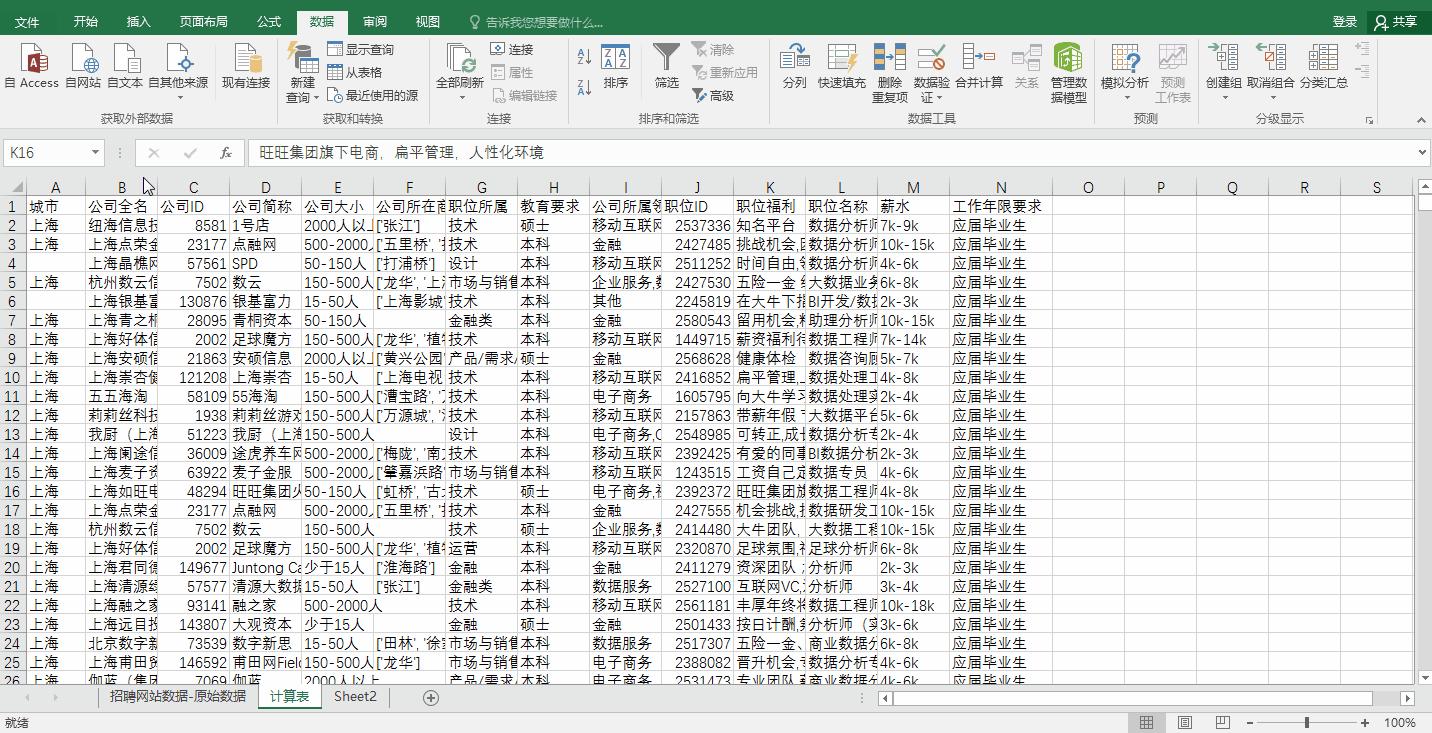Select column K header

coord(769,187)
